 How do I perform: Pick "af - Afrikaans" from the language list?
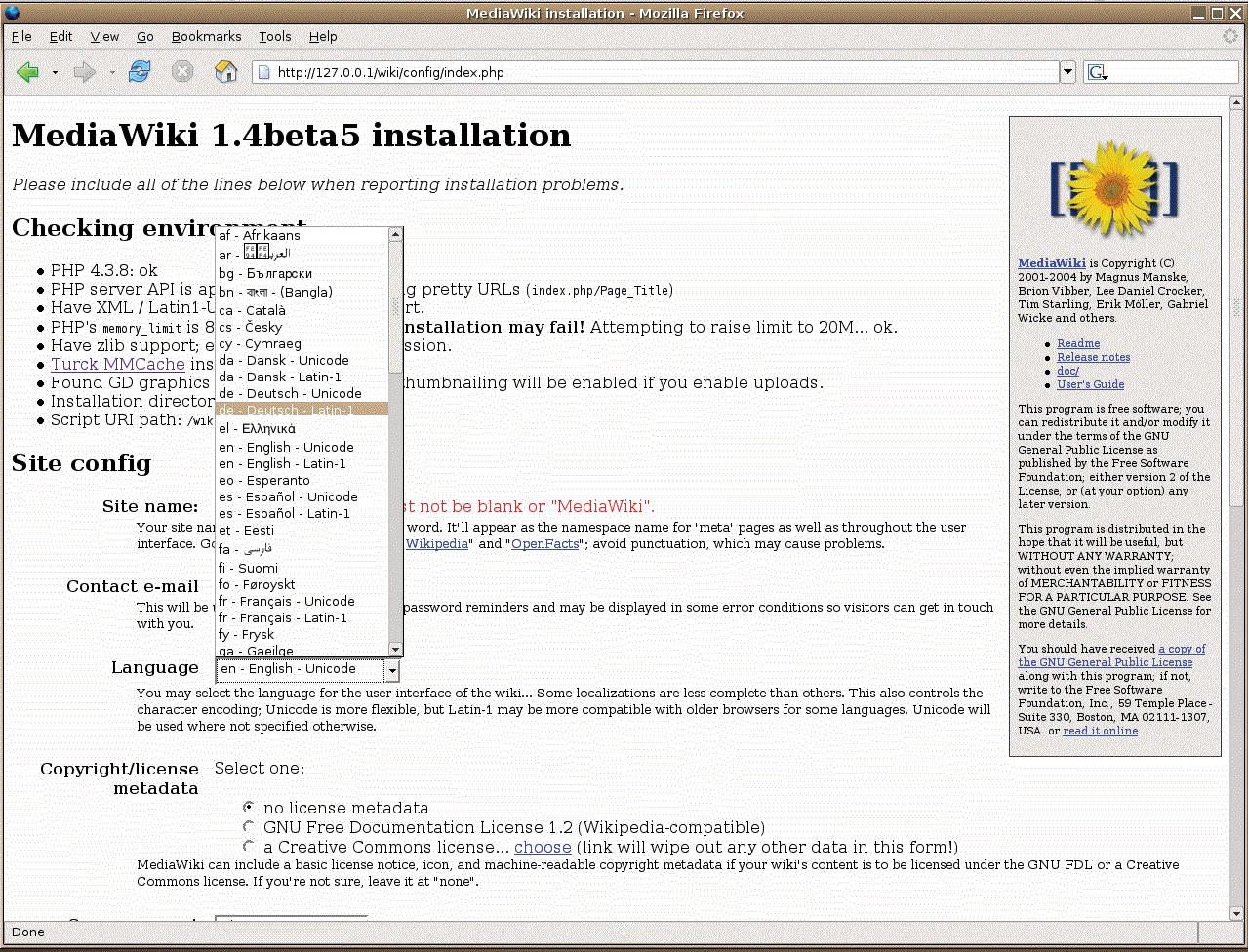[x=302, y=236]
